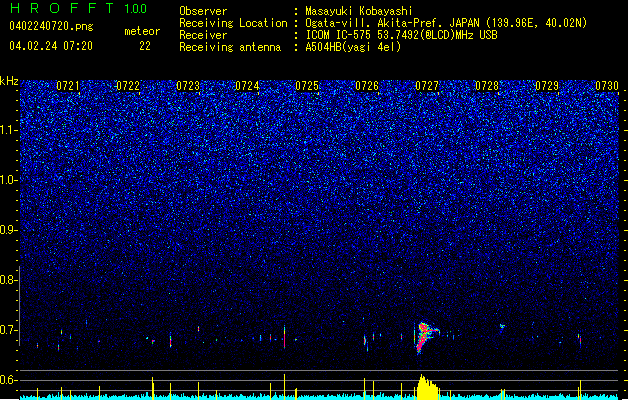629x400 pixels.
Task: Click time marker 0730
Action: pyautogui.click(x=607, y=86)
